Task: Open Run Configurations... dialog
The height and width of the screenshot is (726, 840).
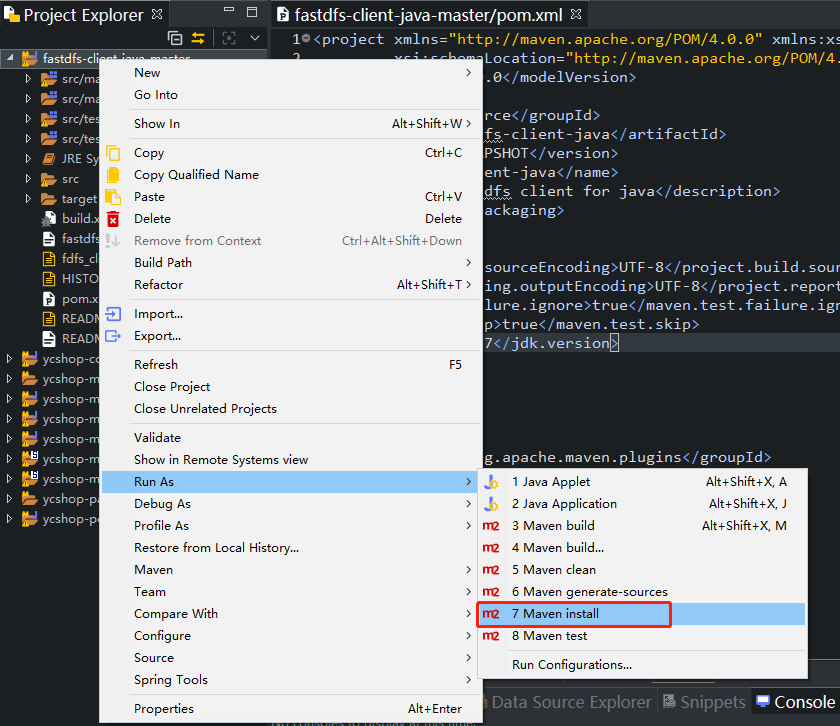Action: tap(642, 665)
